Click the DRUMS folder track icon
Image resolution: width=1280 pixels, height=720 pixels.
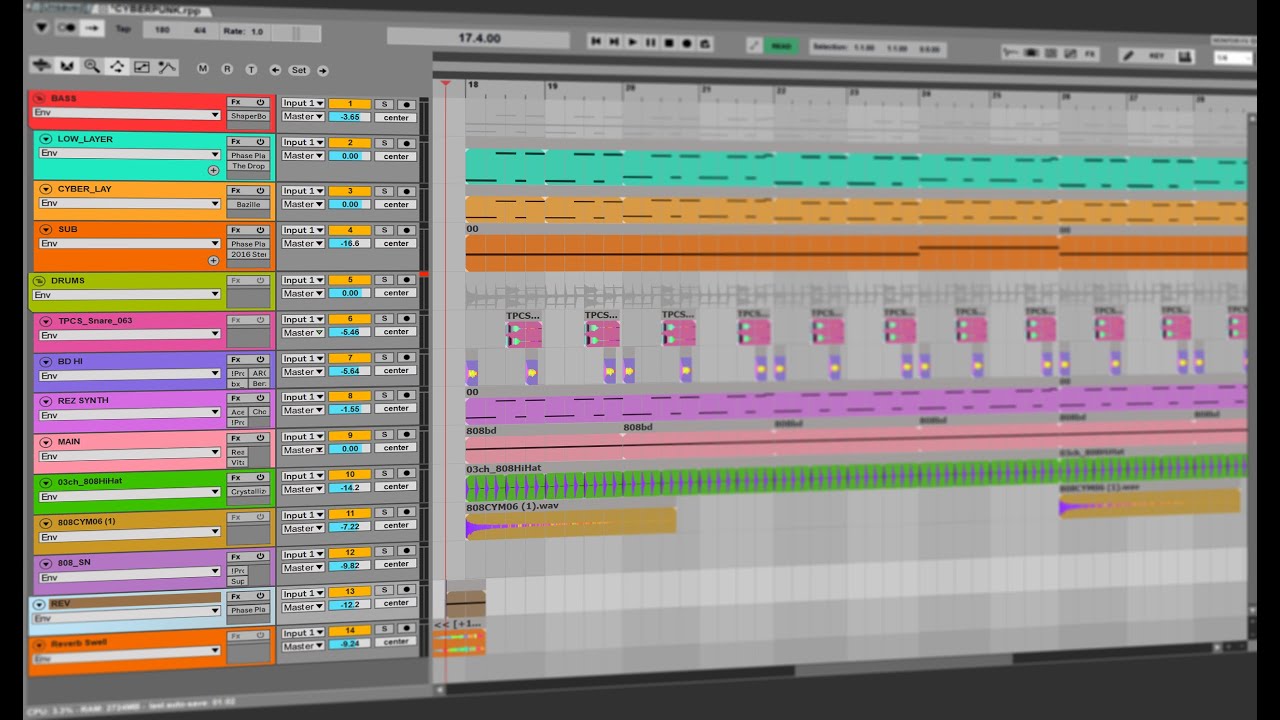pyautogui.click(x=39, y=281)
